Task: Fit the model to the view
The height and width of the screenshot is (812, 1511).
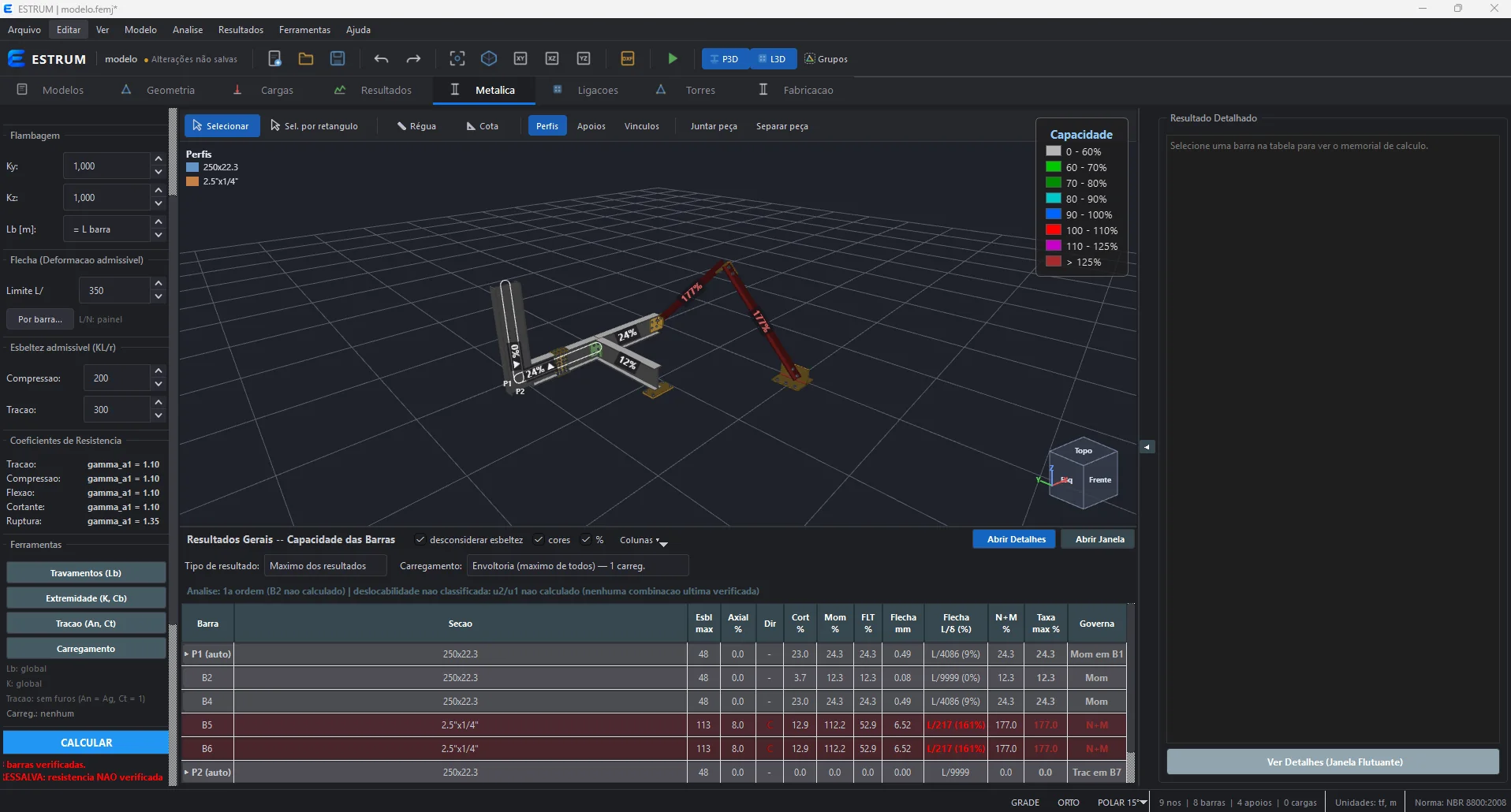Action: [457, 58]
